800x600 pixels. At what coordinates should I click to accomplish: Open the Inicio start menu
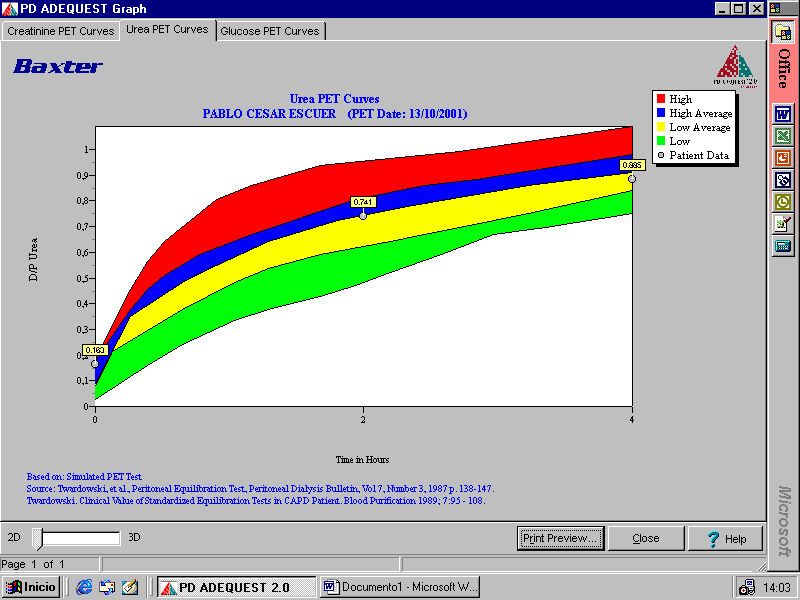coord(30,587)
